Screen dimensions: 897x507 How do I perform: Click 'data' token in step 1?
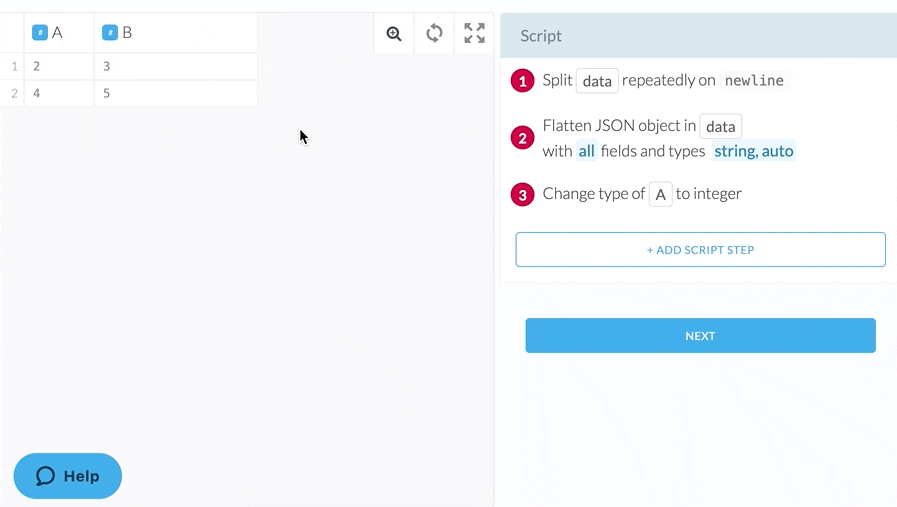tap(597, 81)
